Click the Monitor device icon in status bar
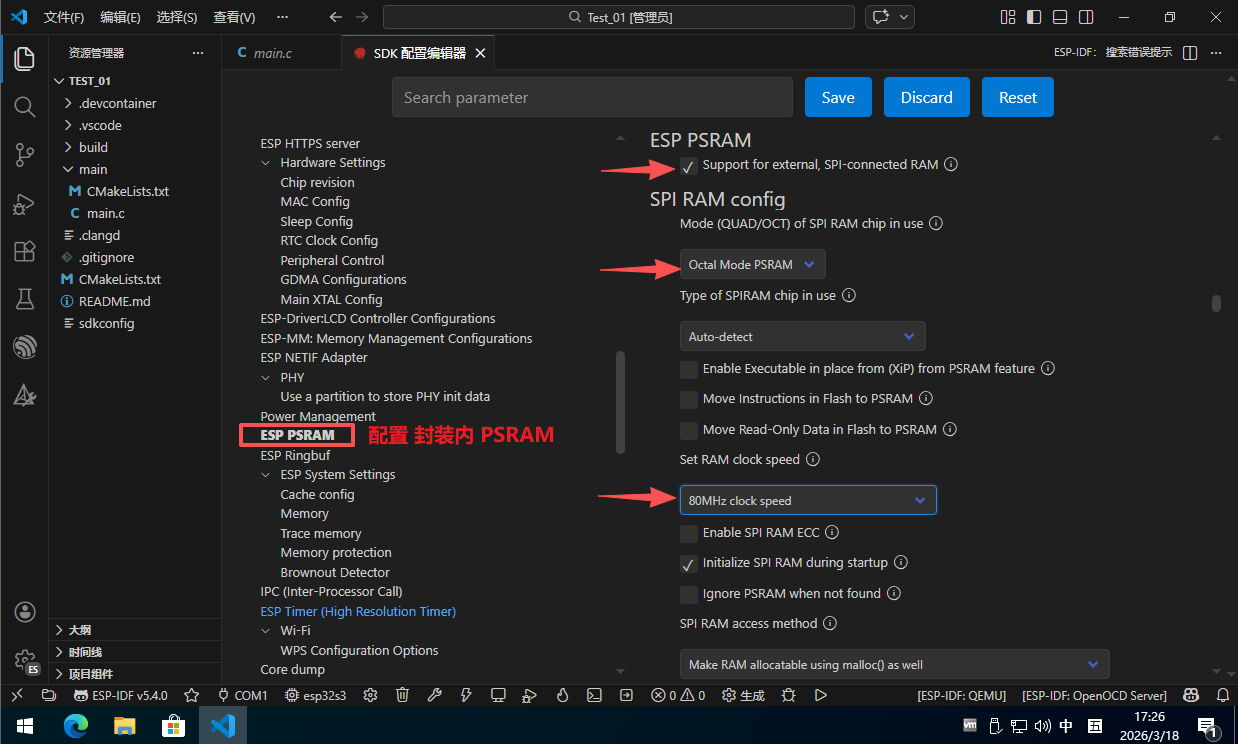Image resolution: width=1238 pixels, height=744 pixels. [498, 695]
